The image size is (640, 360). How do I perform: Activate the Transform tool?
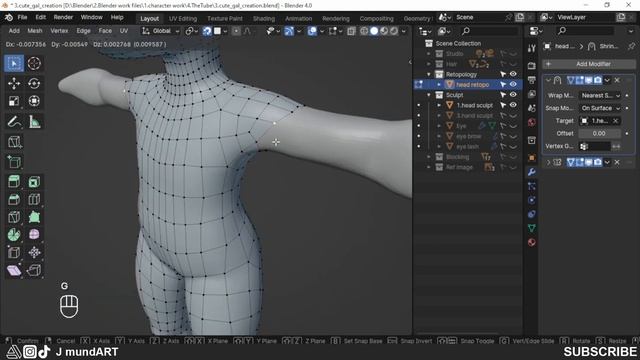tap(34, 101)
